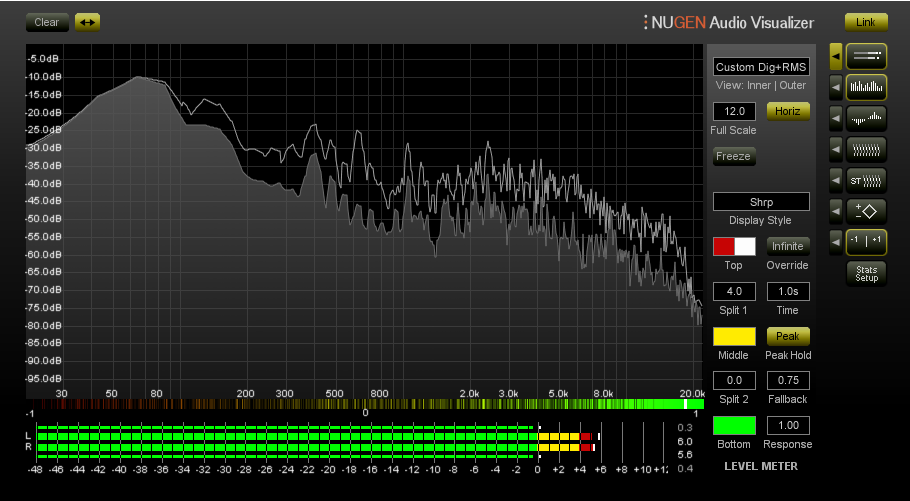Toggle the Infinite Override button
Viewport: 910px width, 501px height.
pyautogui.click(x=788, y=246)
